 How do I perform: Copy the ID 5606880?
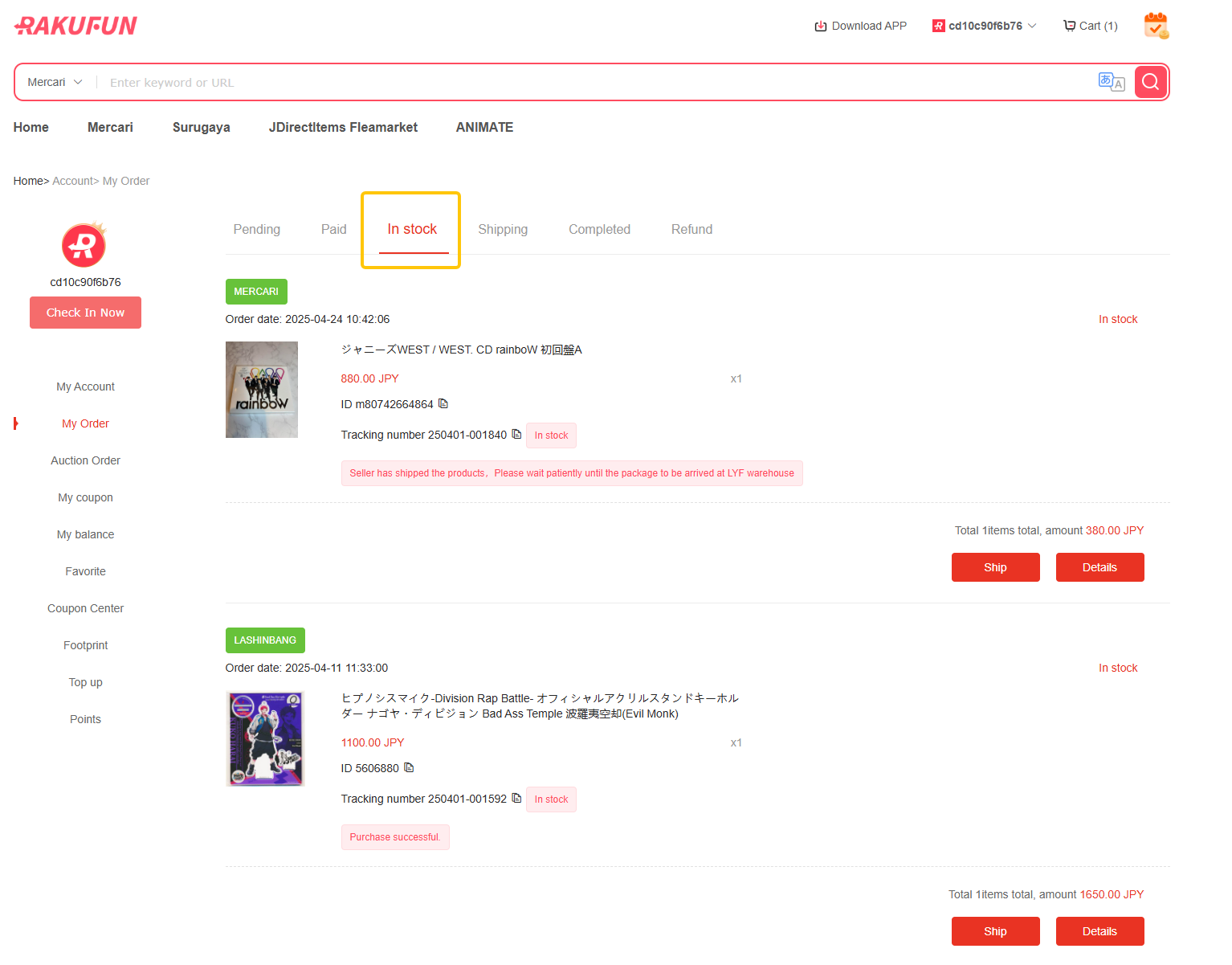point(409,767)
